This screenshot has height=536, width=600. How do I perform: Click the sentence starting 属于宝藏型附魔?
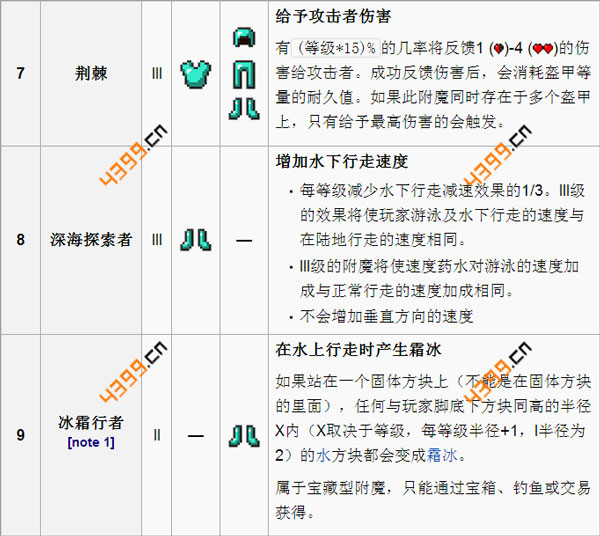(433, 499)
